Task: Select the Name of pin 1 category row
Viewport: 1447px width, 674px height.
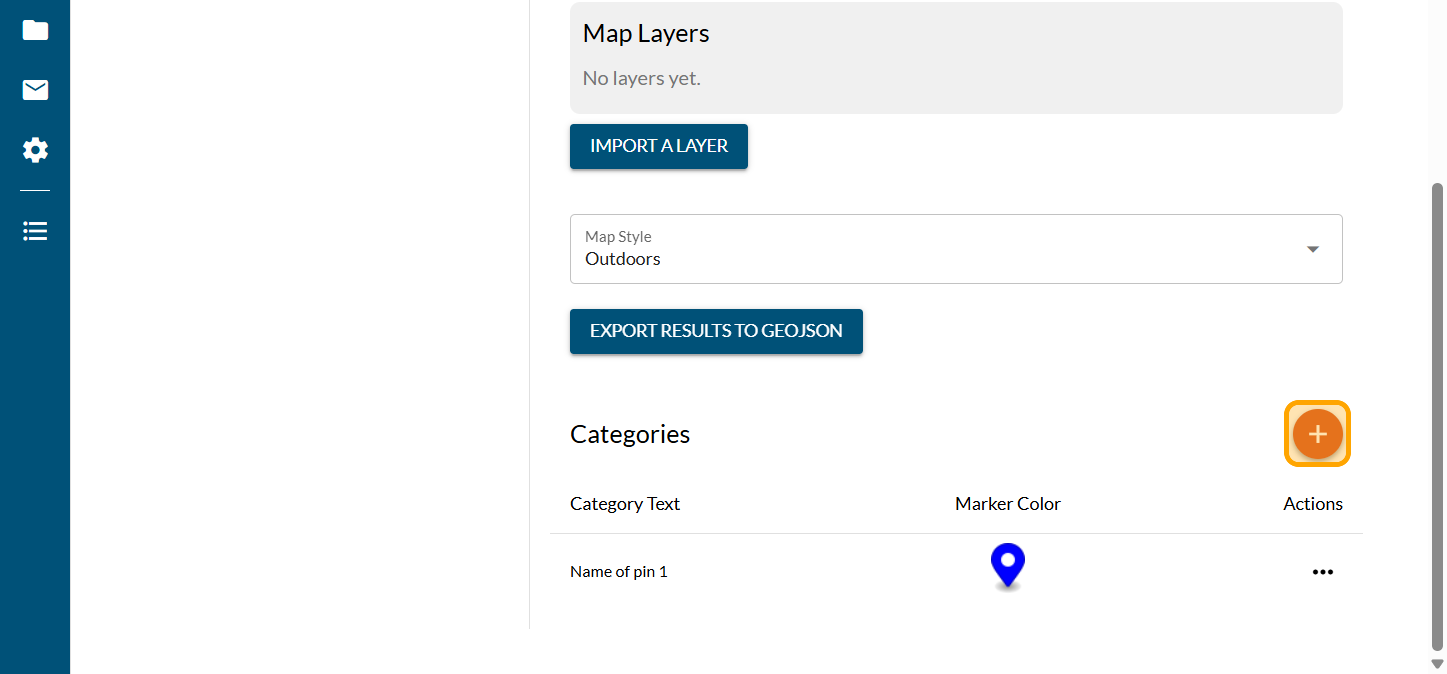Action: click(x=618, y=572)
